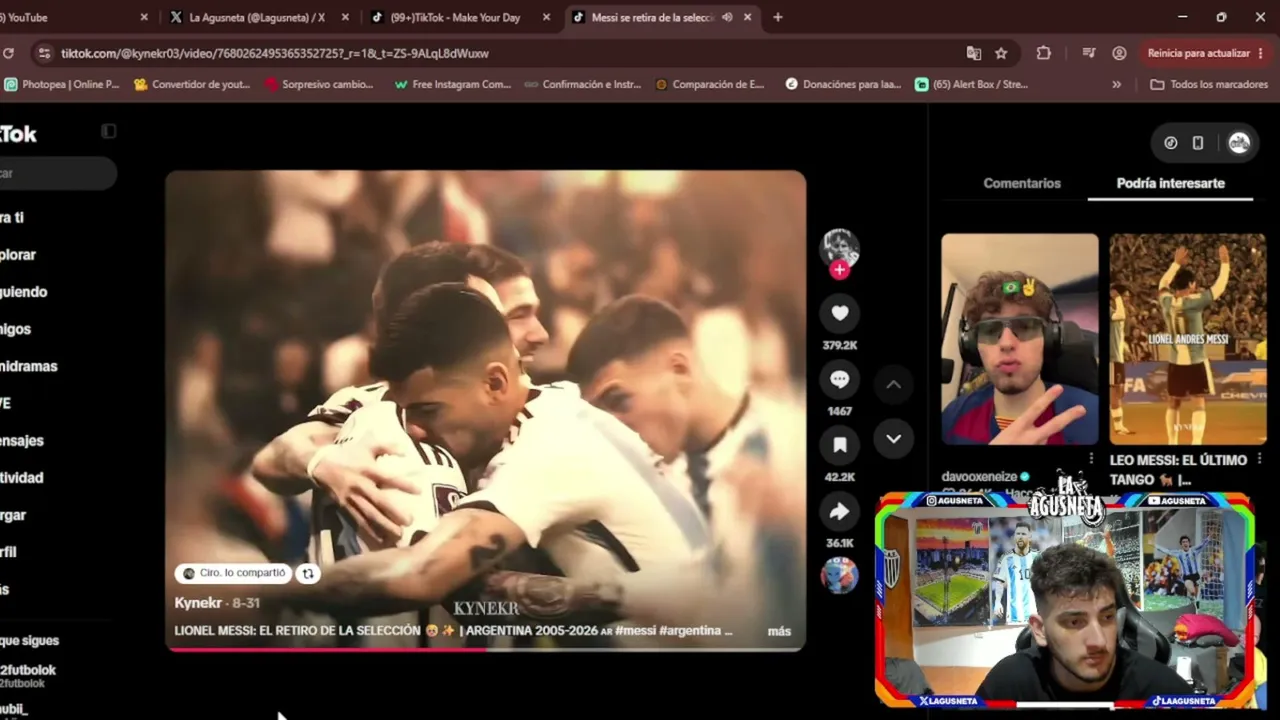Open the get-app phone icon in the top pill
1280x720 pixels.
1197,143
